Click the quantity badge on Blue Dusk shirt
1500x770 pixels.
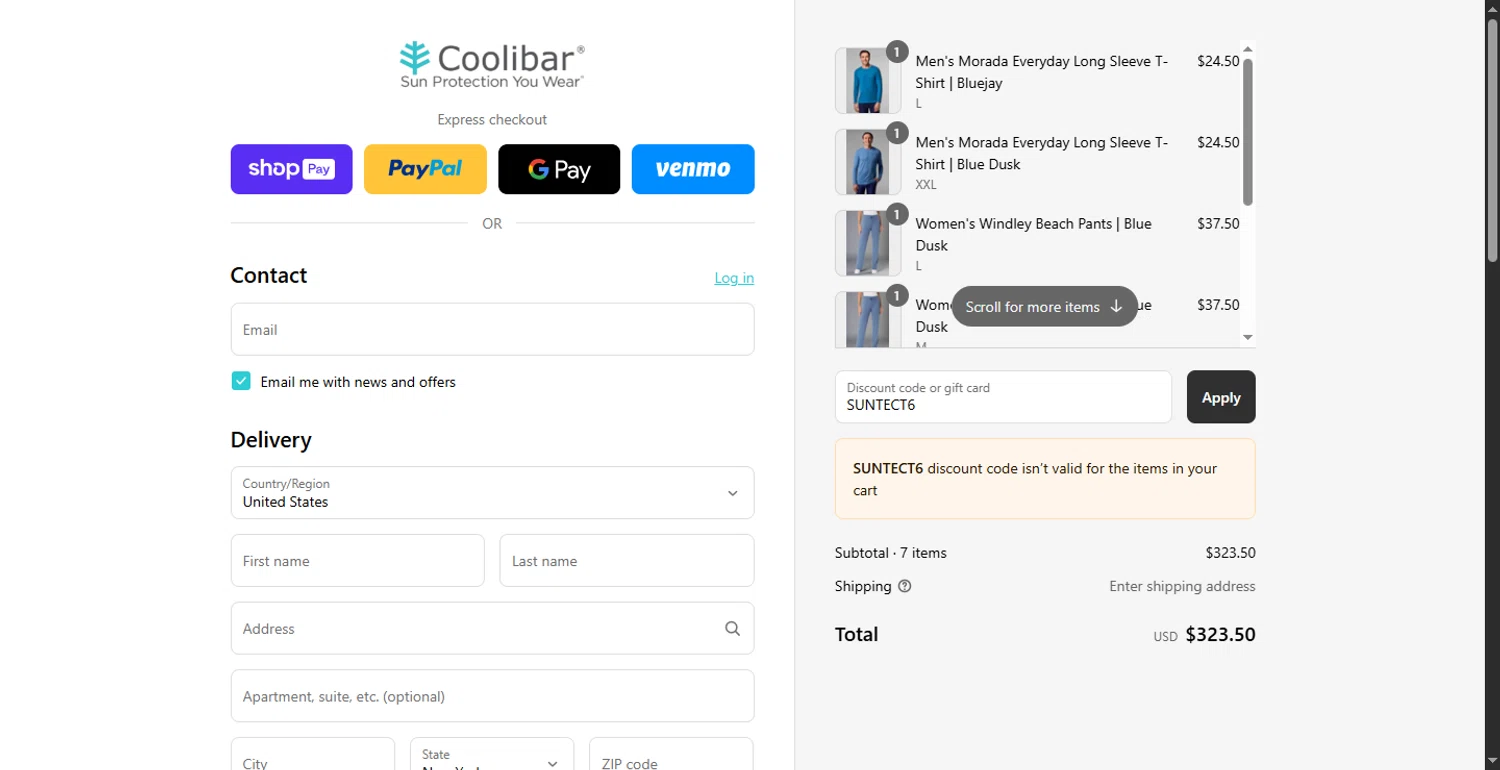897,133
